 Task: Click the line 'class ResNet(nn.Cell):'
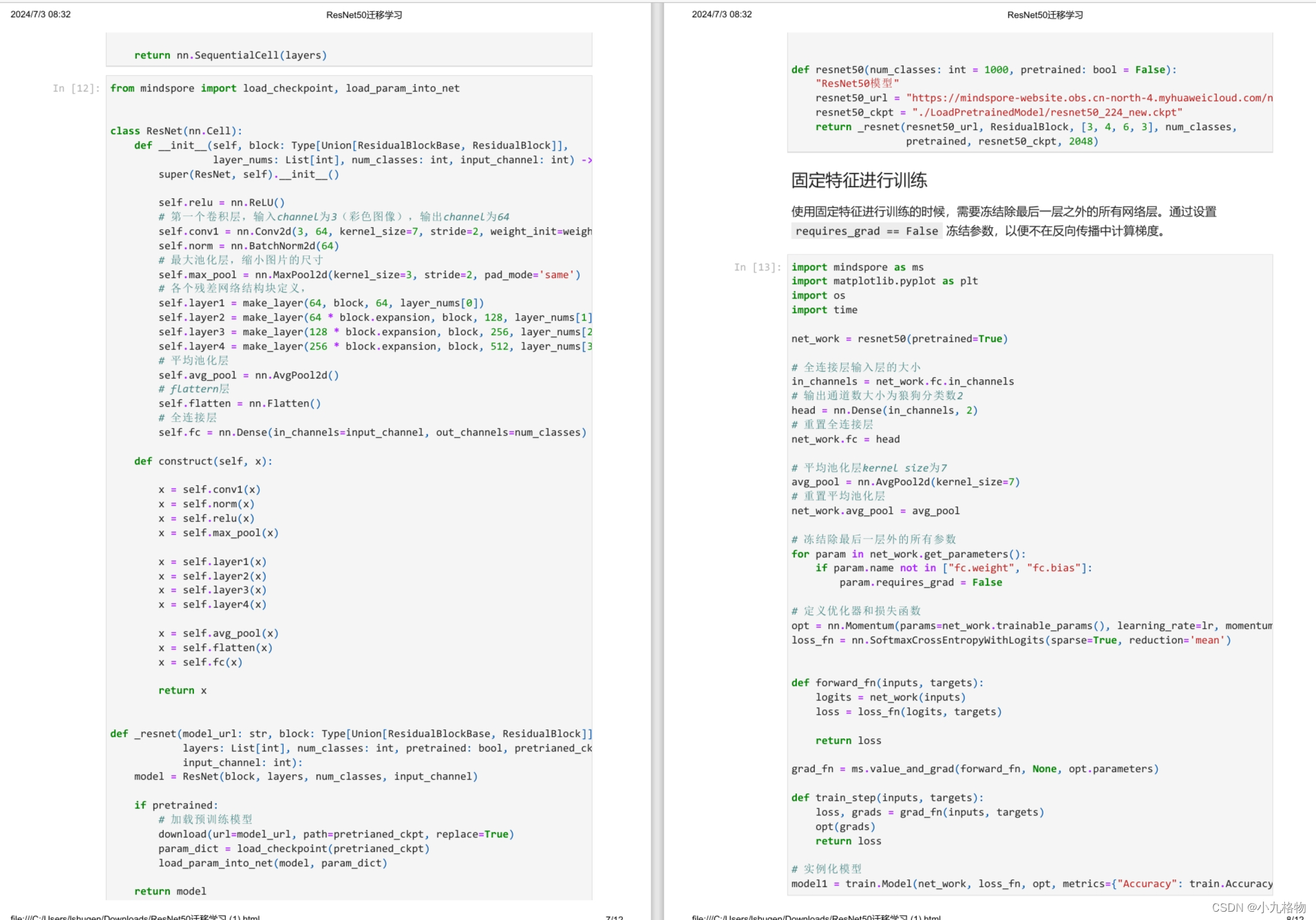[x=176, y=131]
